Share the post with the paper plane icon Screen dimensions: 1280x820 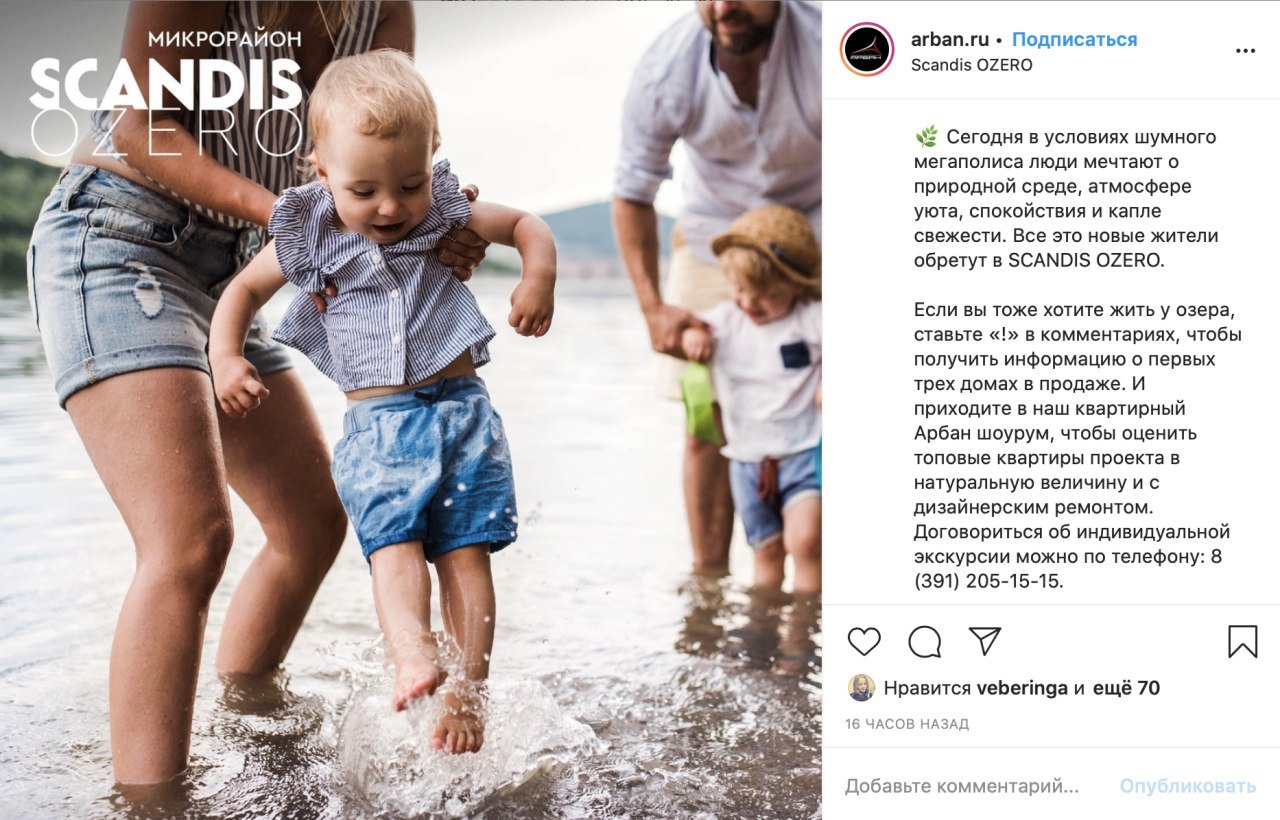point(985,641)
